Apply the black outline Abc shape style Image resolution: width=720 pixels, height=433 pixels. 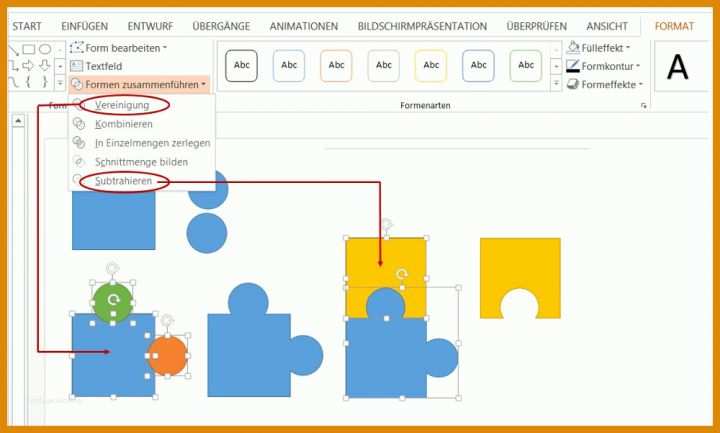(x=241, y=66)
